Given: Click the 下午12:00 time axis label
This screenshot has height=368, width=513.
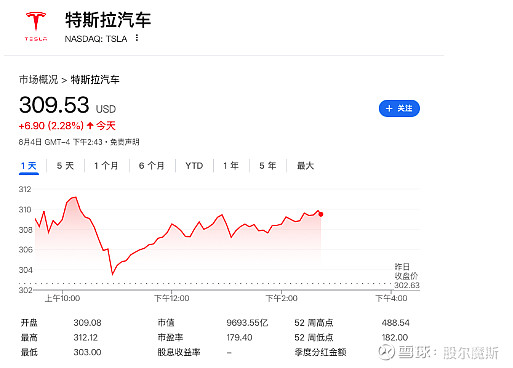Looking at the screenshot, I should click(x=172, y=298).
